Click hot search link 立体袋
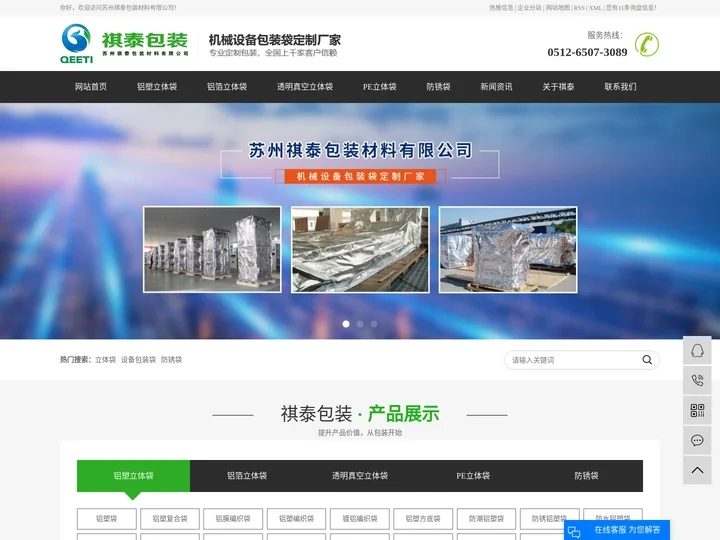Screen dimensions: 720x540 point(106,360)
